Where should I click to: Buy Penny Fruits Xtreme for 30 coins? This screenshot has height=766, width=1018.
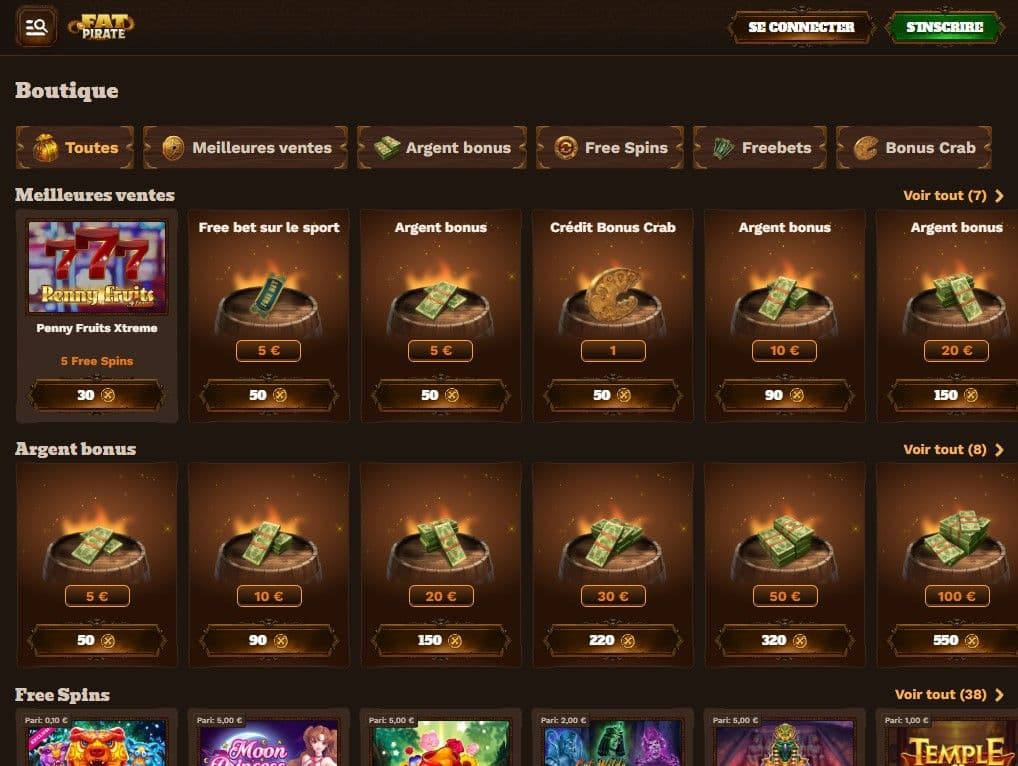point(97,395)
